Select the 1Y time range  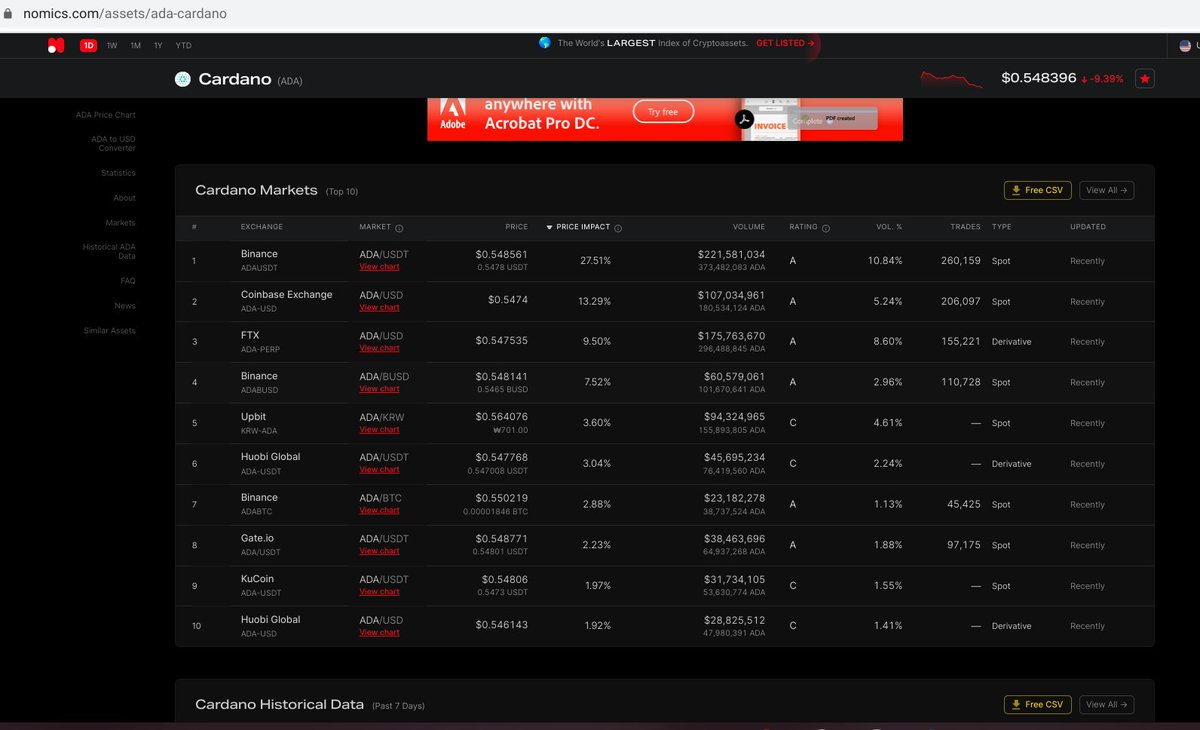(158, 45)
